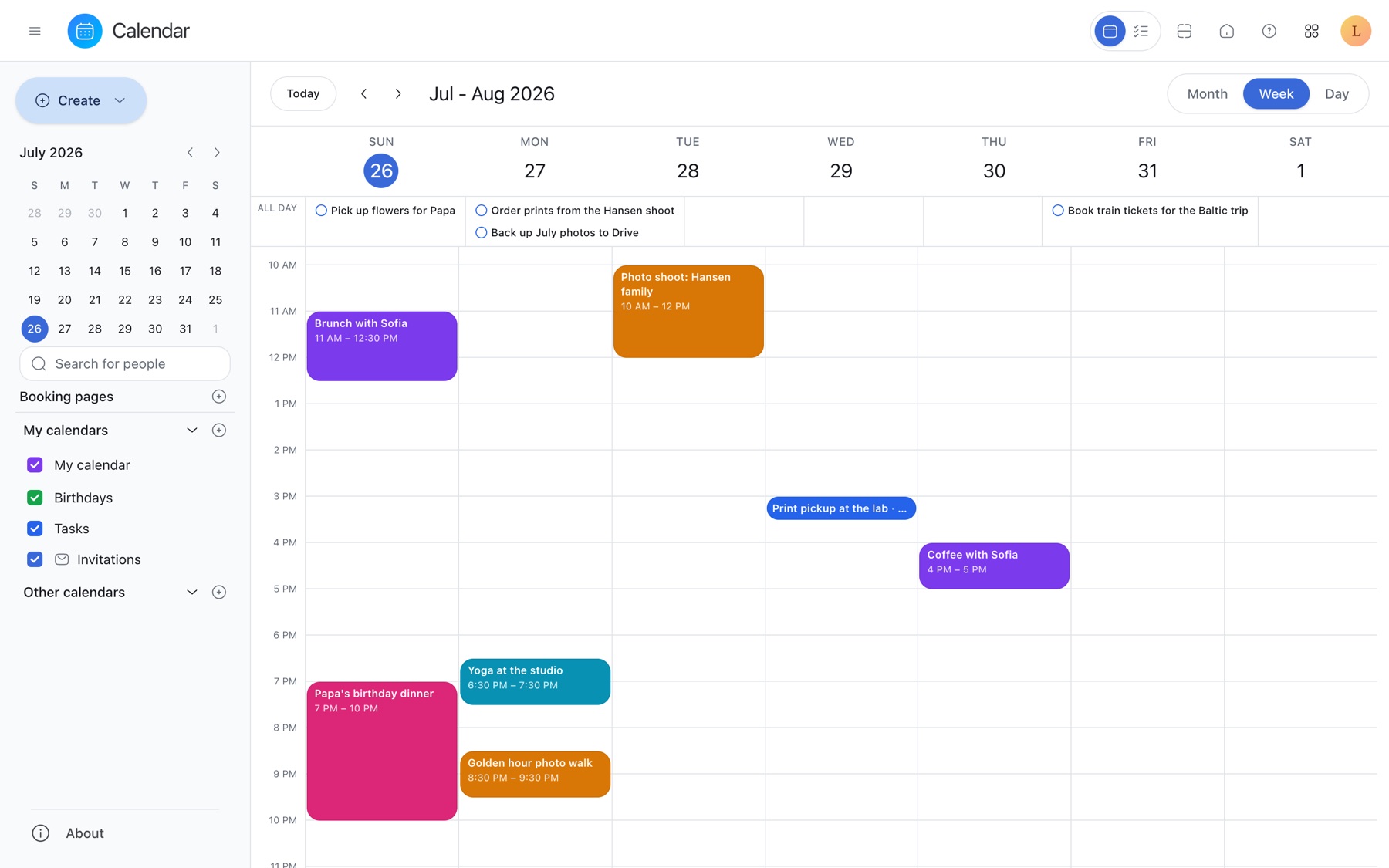The image size is (1389, 868).
Task: Open Yoga at the studio event
Action: (535, 681)
